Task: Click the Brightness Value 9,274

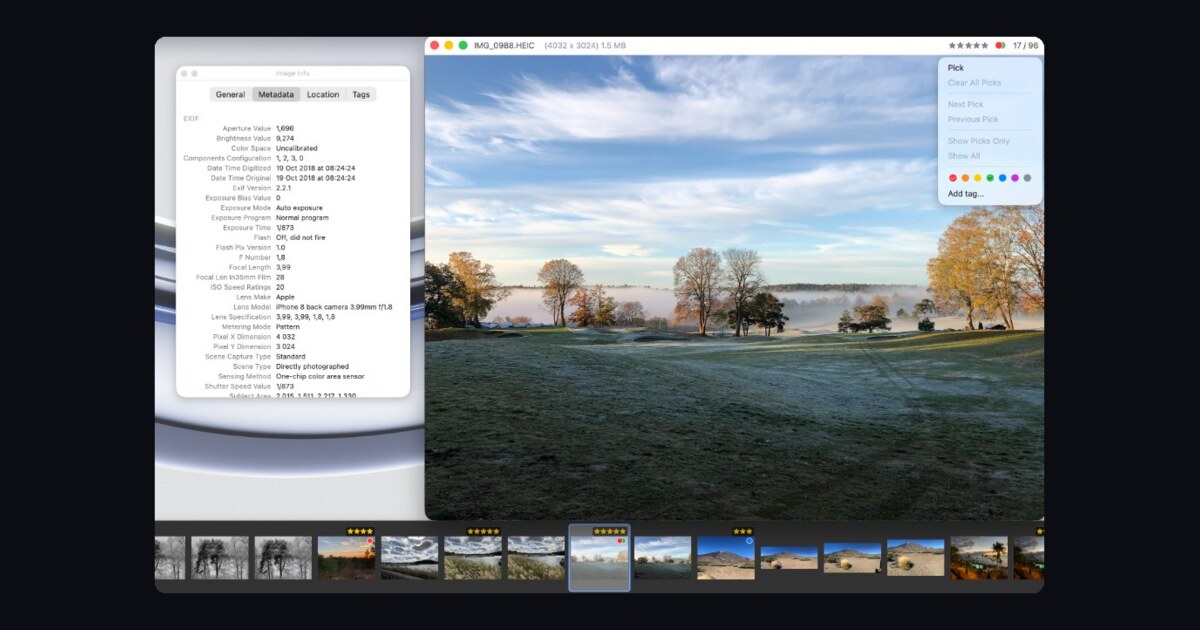Action: (x=285, y=139)
